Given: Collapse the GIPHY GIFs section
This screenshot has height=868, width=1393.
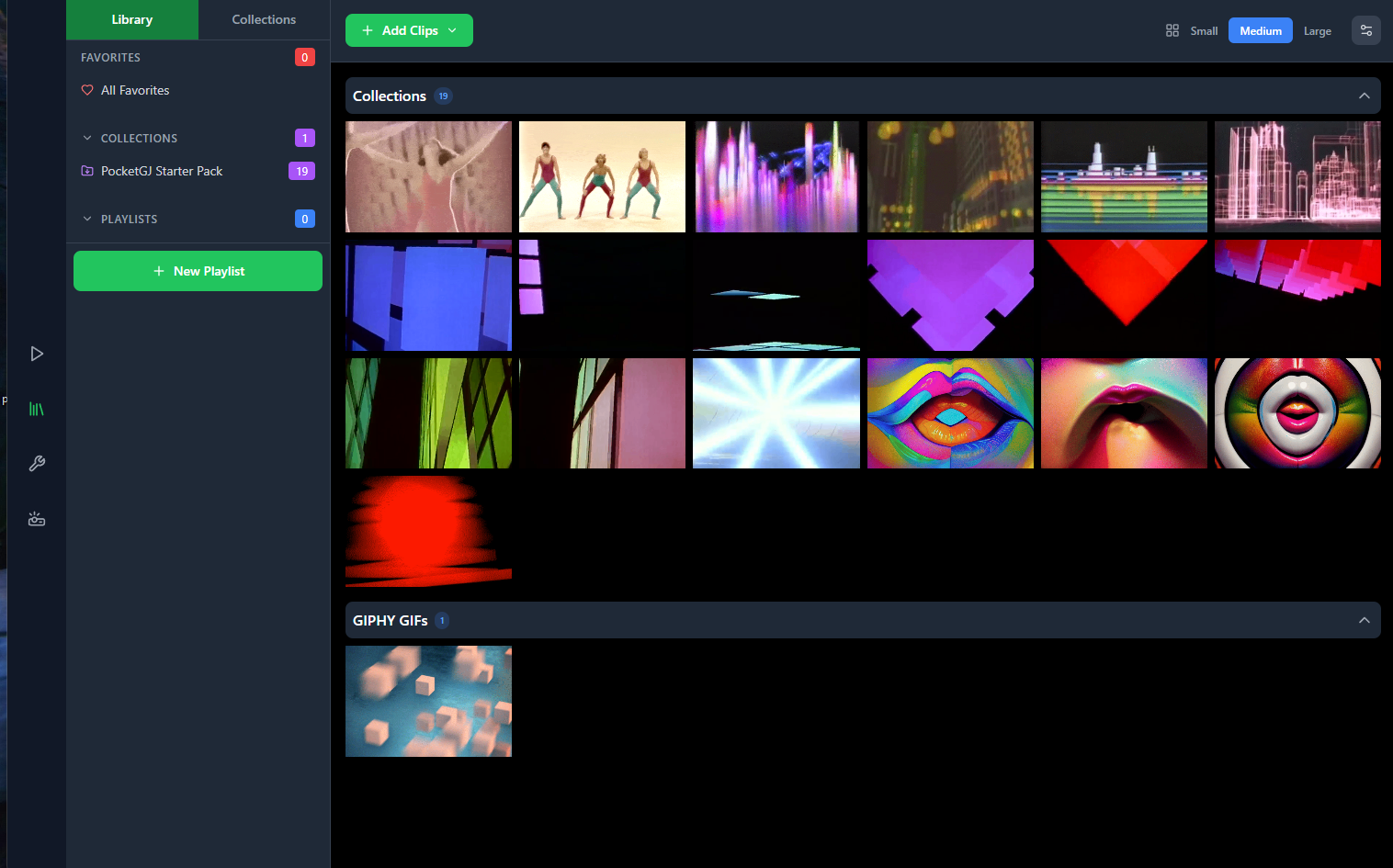Looking at the screenshot, I should (x=1364, y=620).
